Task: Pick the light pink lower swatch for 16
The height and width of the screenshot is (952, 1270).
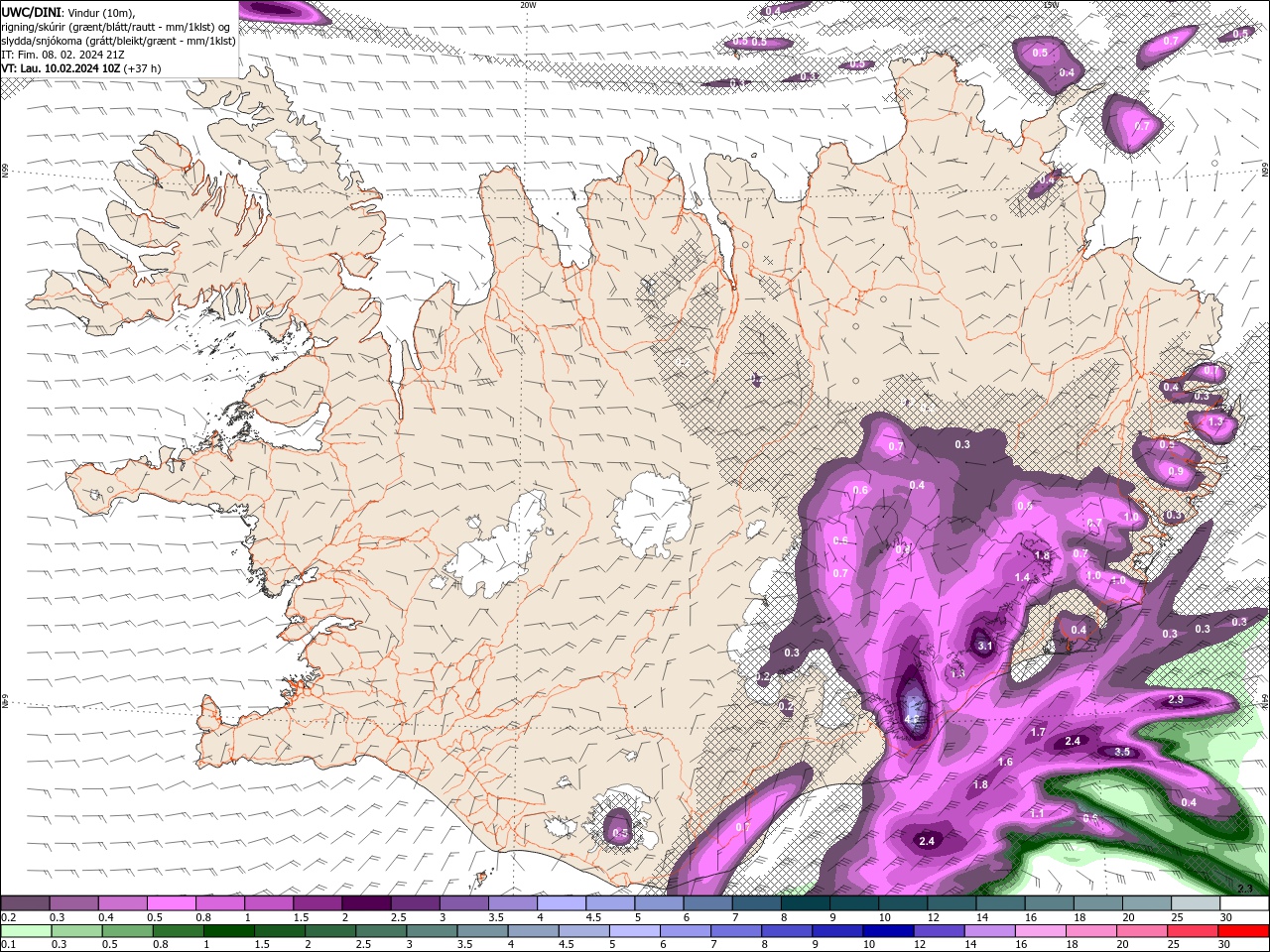Action: [1041, 931]
